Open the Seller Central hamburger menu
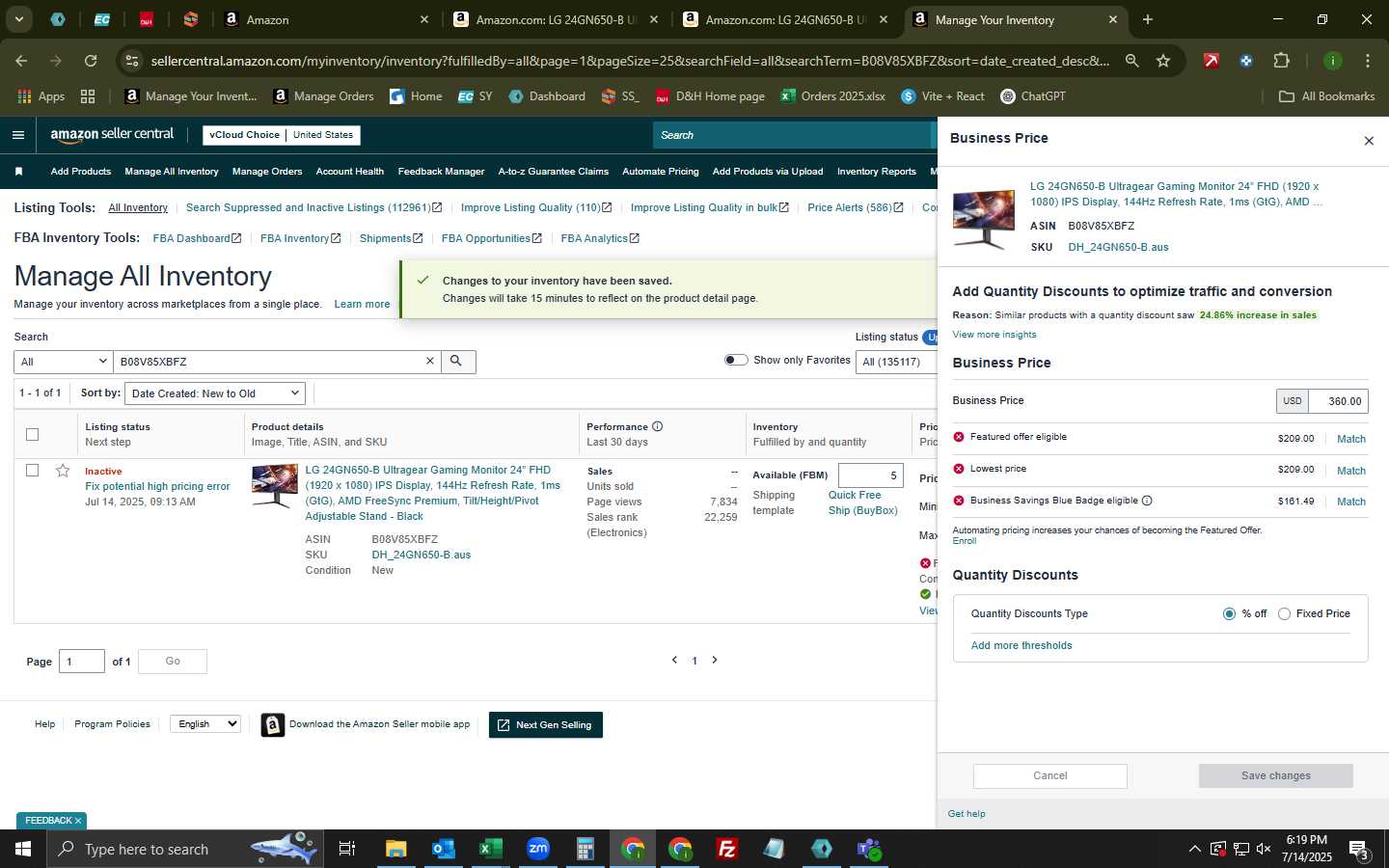The image size is (1389, 868). [x=17, y=135]
